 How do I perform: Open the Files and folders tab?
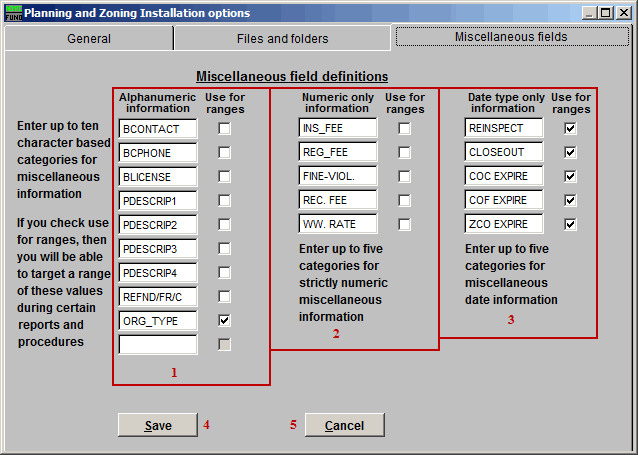(282, 39)
